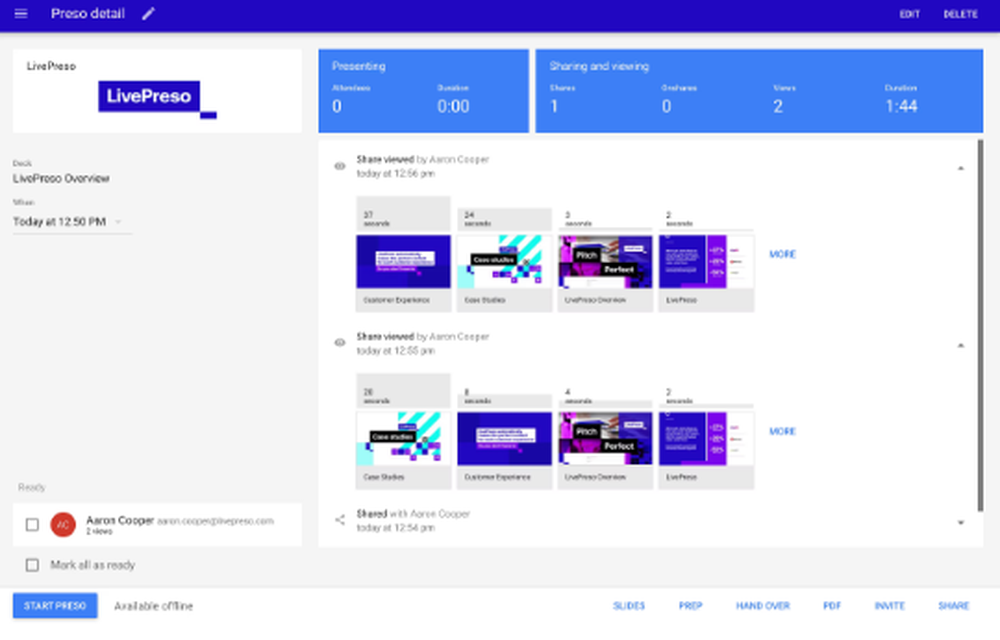
Task: Click the PDF button
Action: [x=832, y=606]
